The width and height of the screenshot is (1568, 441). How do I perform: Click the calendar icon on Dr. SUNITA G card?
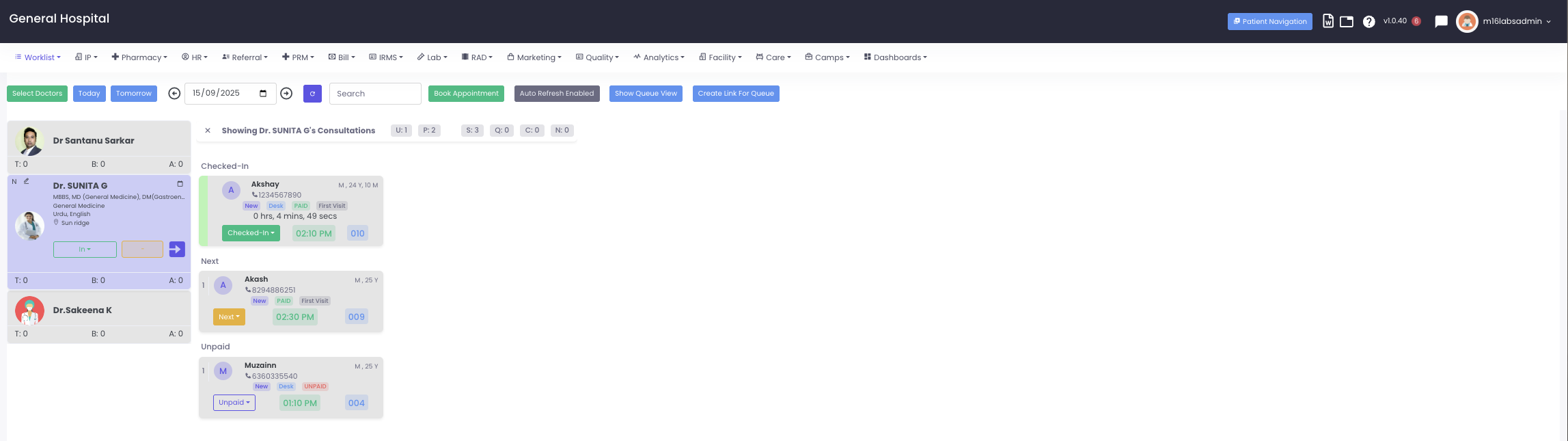click(180, 184)
